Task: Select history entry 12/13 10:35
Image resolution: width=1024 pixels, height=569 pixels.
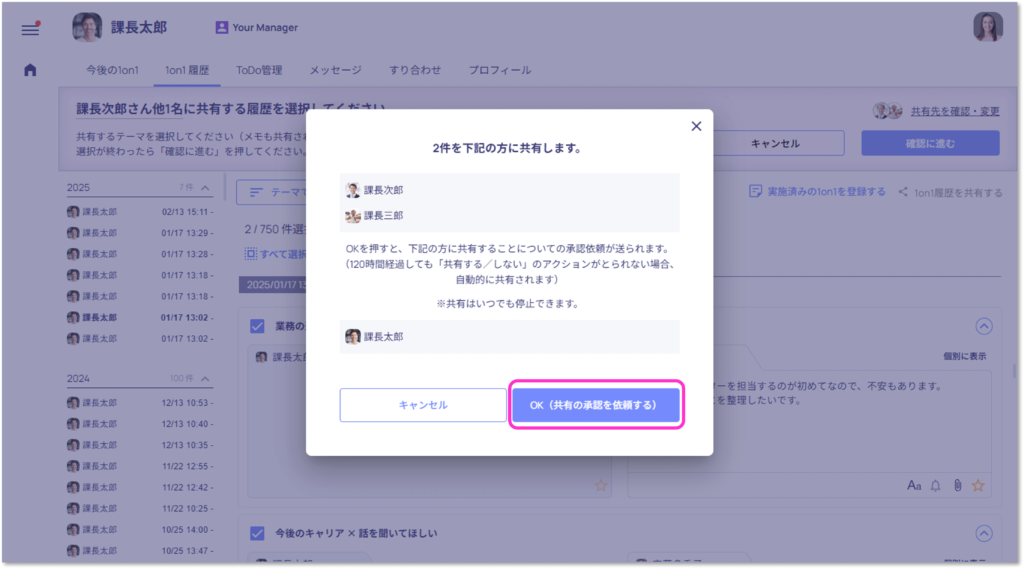Action: click(x=140, y=445)
